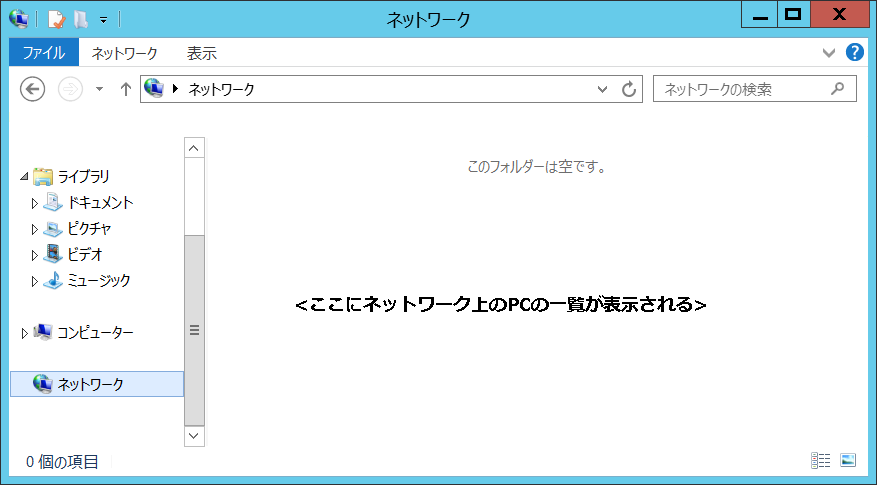Click the ネットワーク globe icon in navigation pane
Image resolution: width=877 pixels, height=485 pixels.
43,384
